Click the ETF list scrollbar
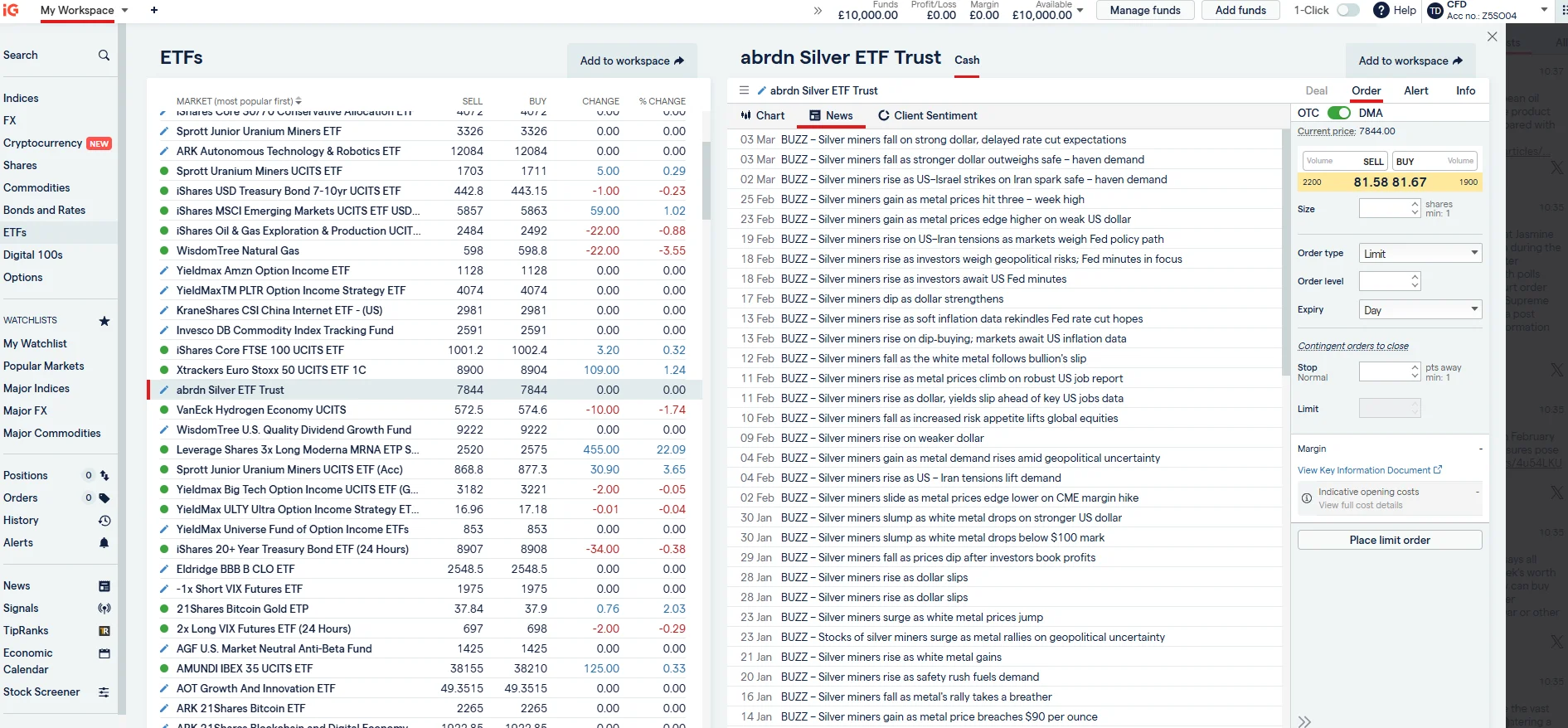The height and width of the screenshot is (728, 1568). click(706, 180)
